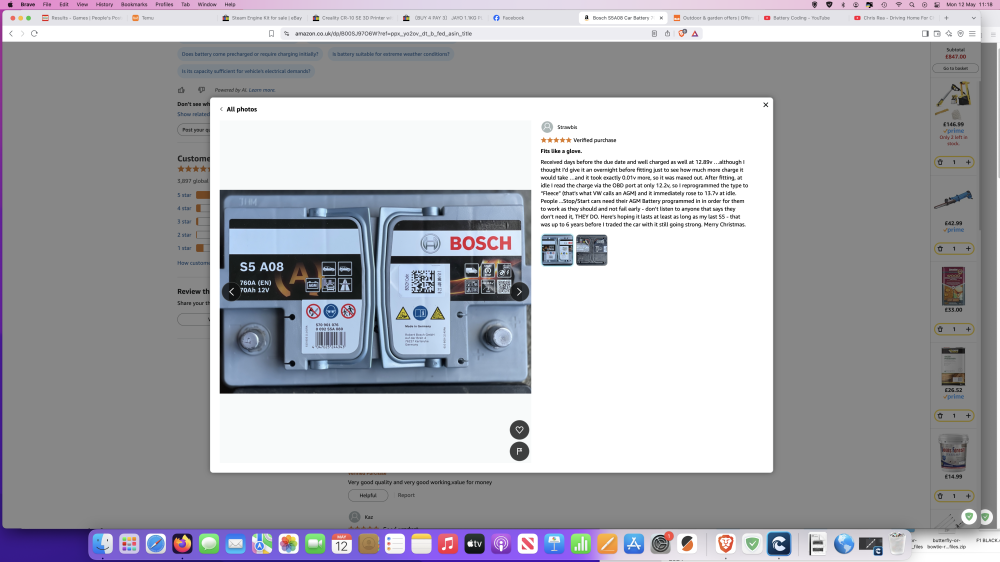Open the Brave main hamburger menu
This screenshot has width=1000, height=562.
(972, 33)
